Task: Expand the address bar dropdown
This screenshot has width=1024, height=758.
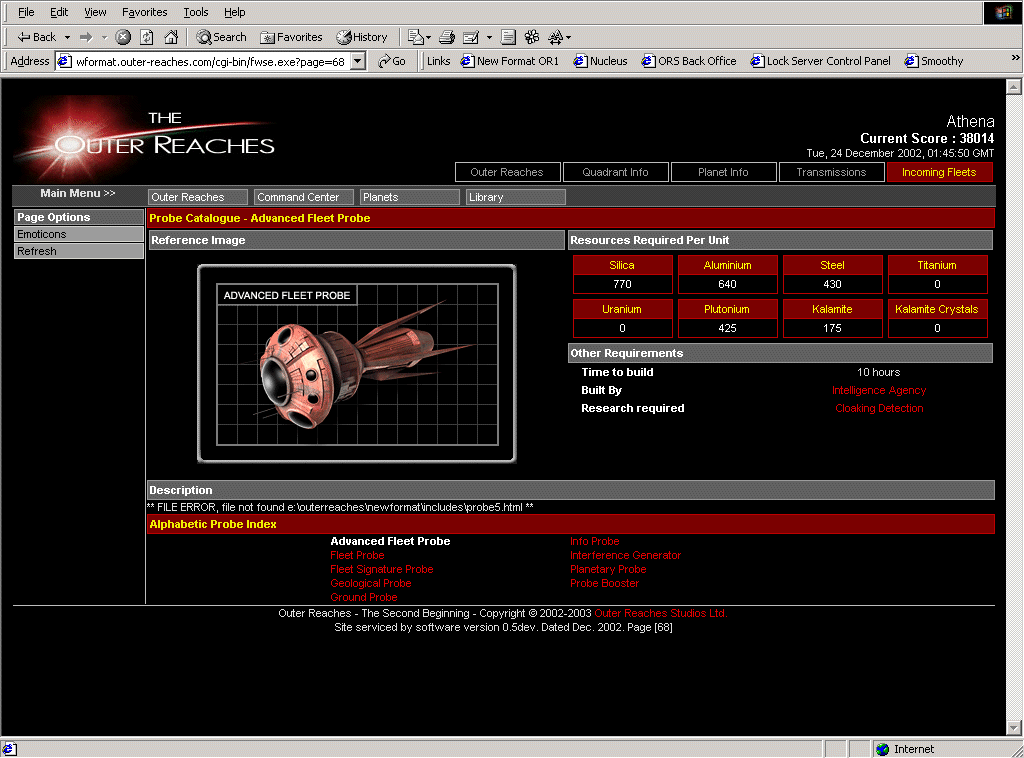Action: point(358,61)
